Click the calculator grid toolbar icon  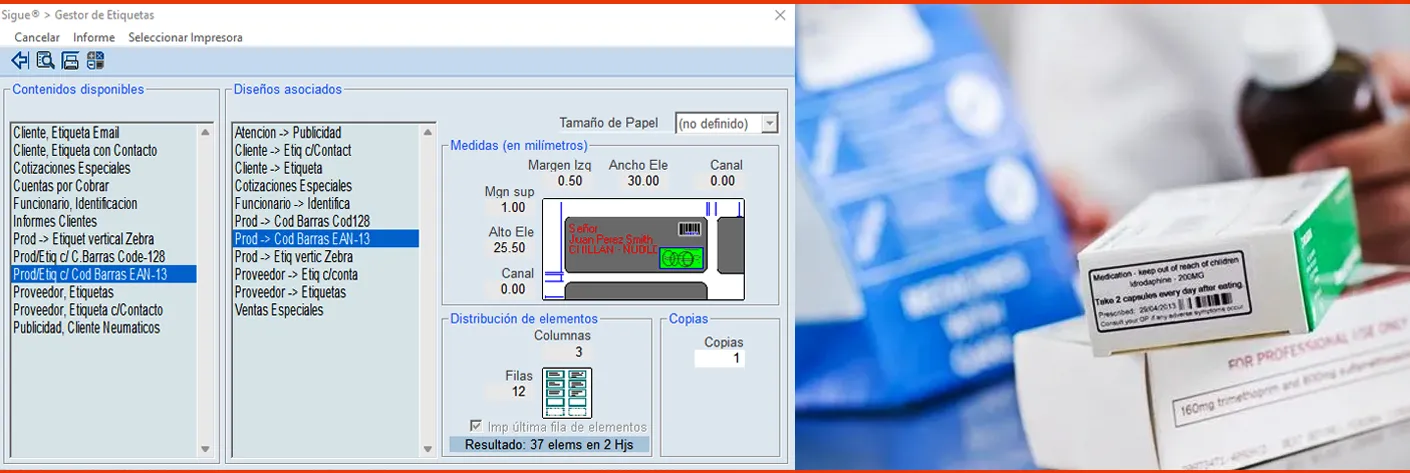95,61
